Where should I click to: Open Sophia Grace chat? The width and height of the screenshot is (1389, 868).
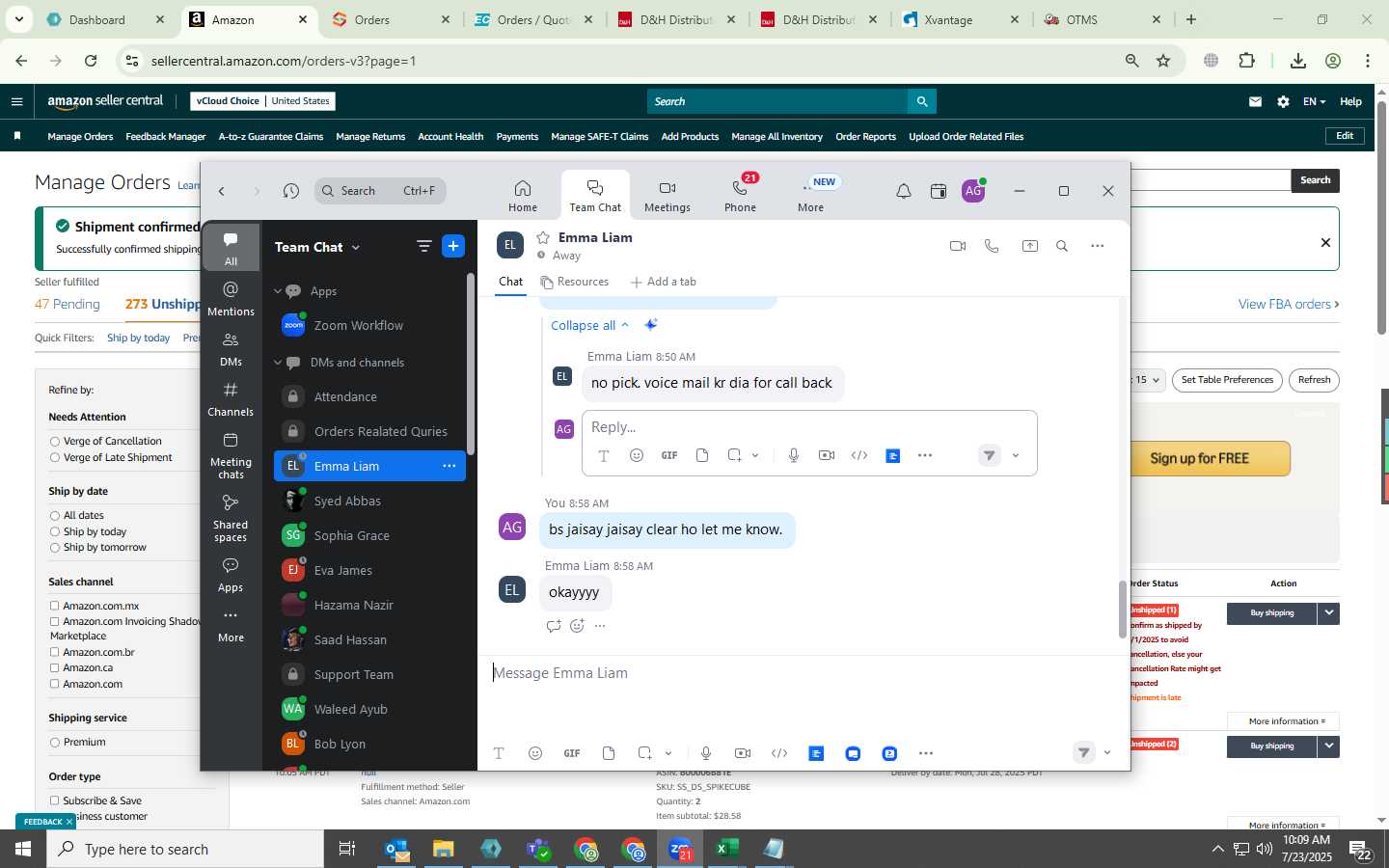tap(369, 535)
